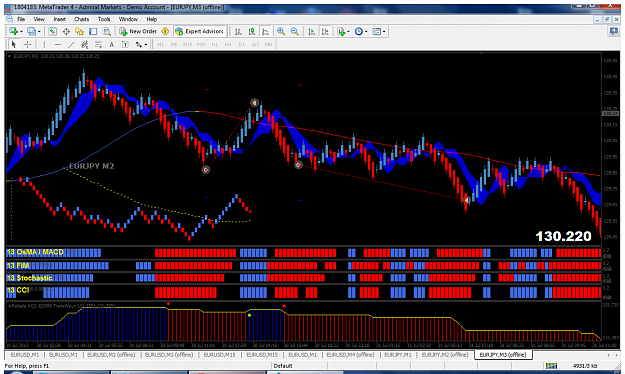Switch chart to Bar Chart mode

point(238,31)
